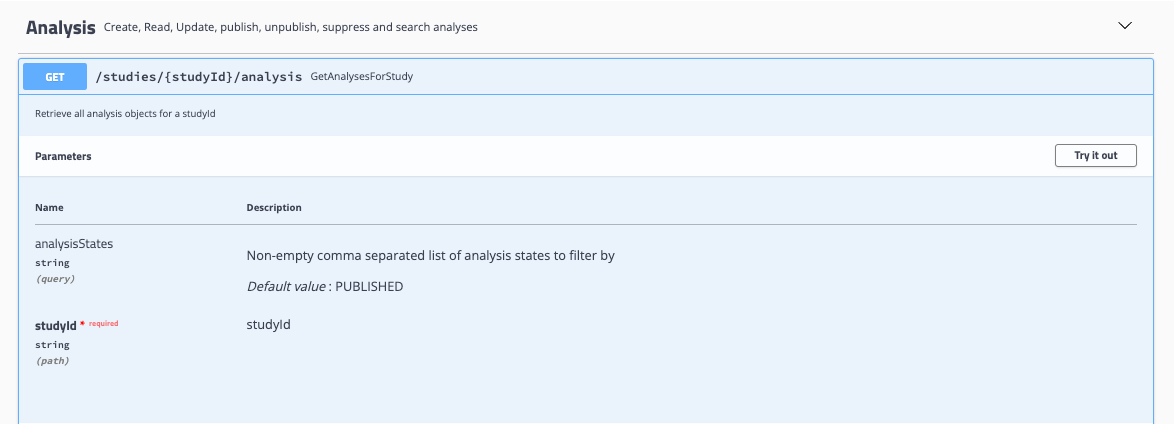Image resolution: width=1174 pixels, height=424 pixels.
Task: Click the Analysis section heading
Action: (x=61, y=27)
